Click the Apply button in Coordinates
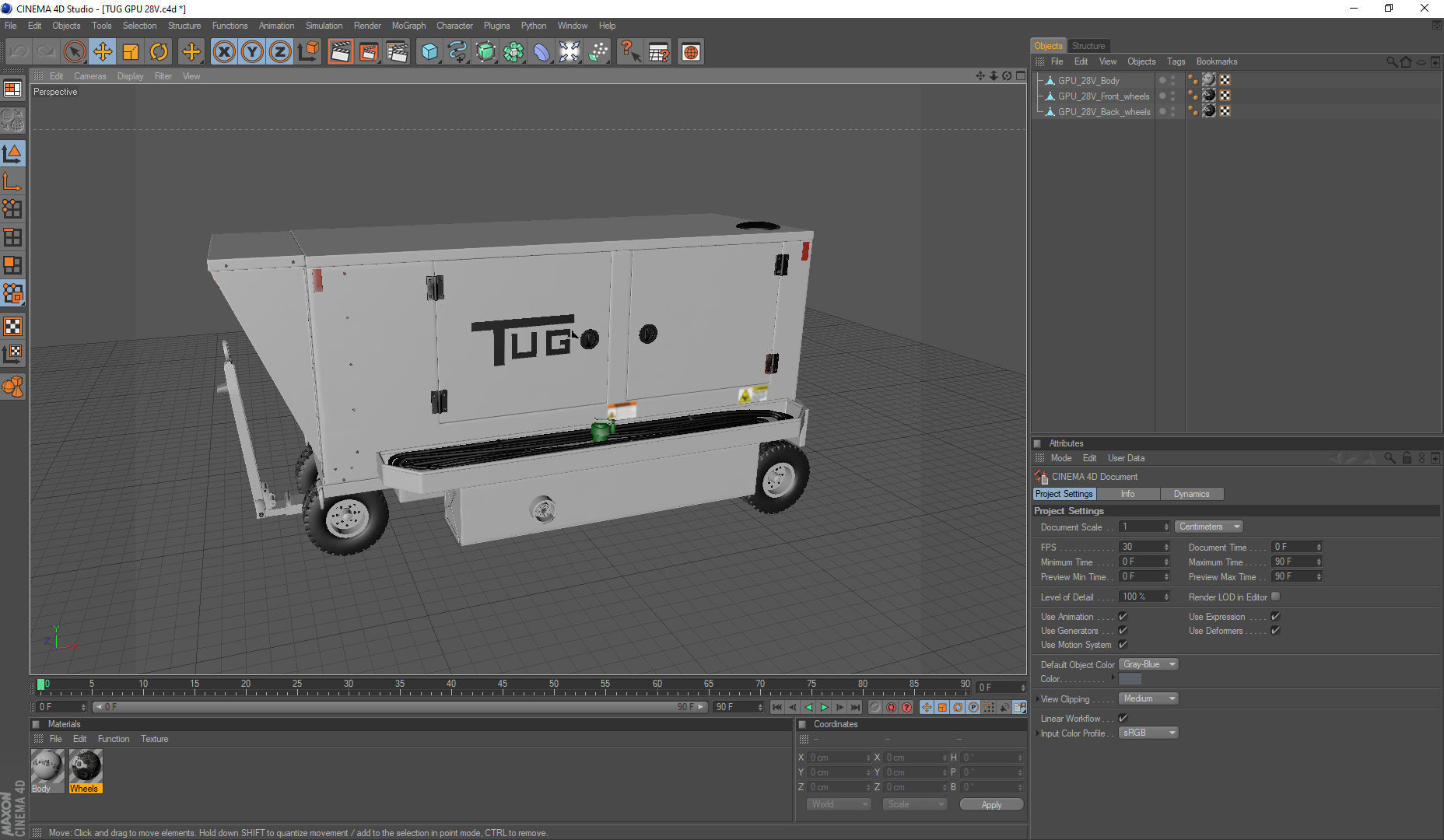Image resolution: width=1444 pixels, height=840 pixels. (x=991, y=805)
